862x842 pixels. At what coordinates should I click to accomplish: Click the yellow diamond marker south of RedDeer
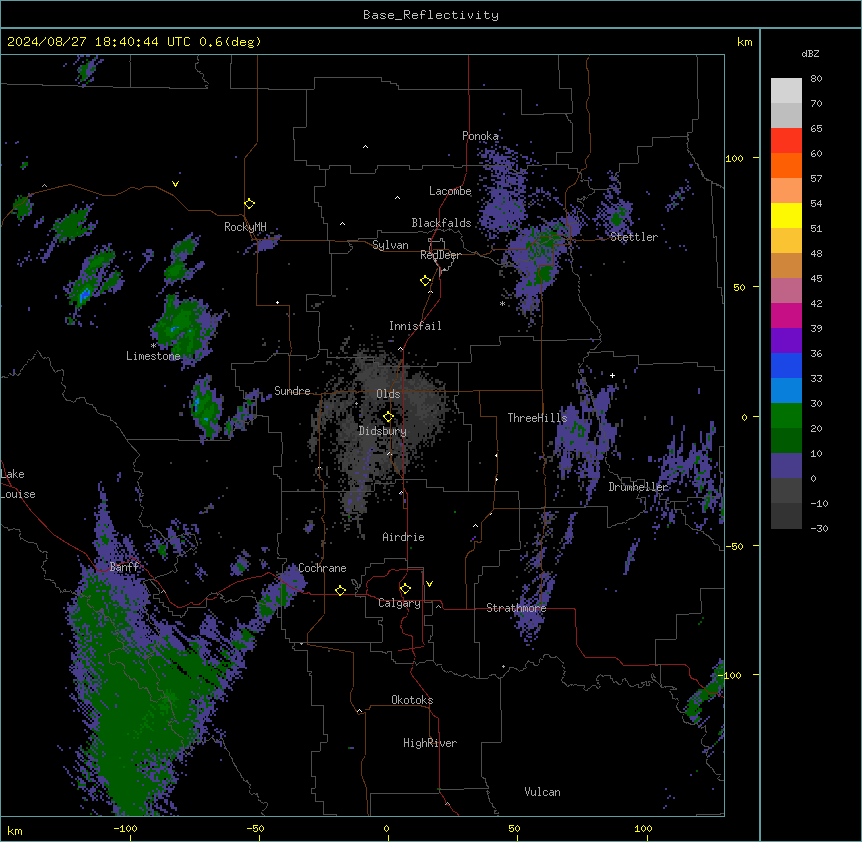coord(426,281)
